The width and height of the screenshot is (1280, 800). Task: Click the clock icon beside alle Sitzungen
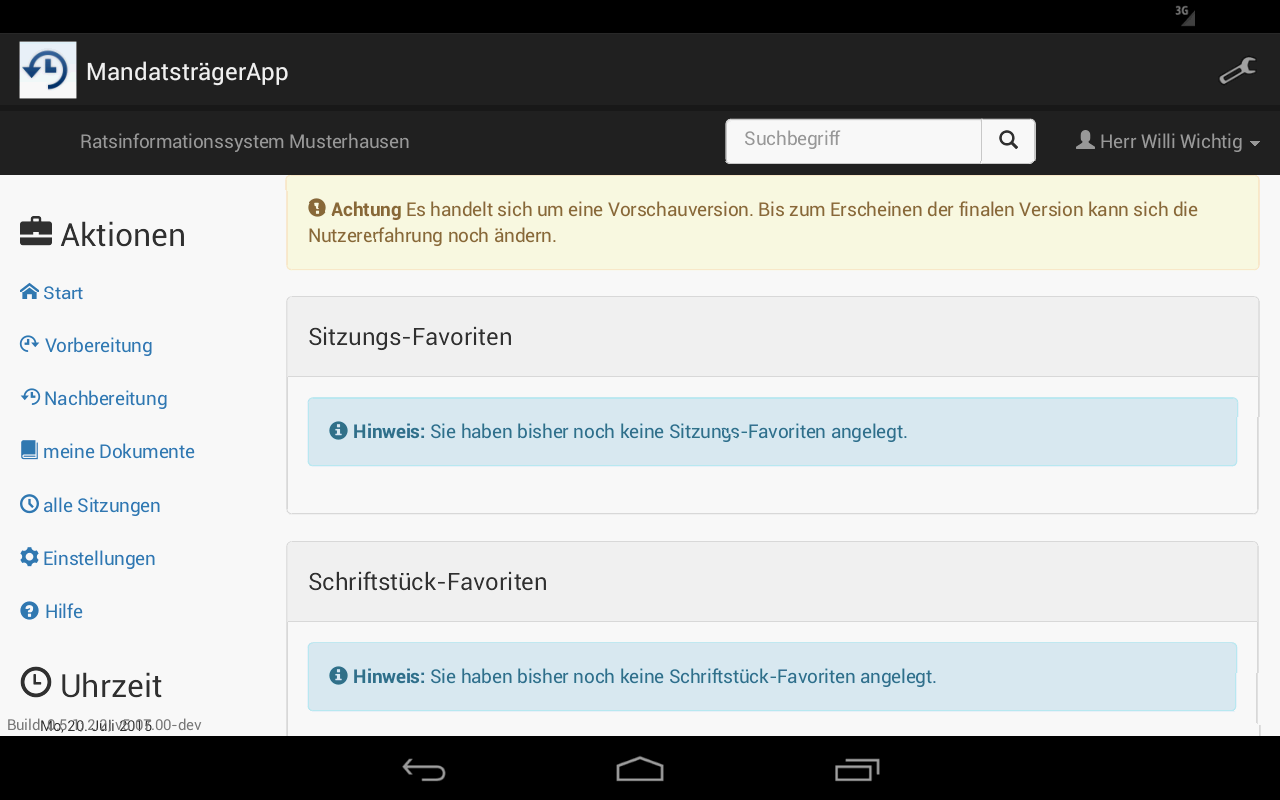(29, 505)
